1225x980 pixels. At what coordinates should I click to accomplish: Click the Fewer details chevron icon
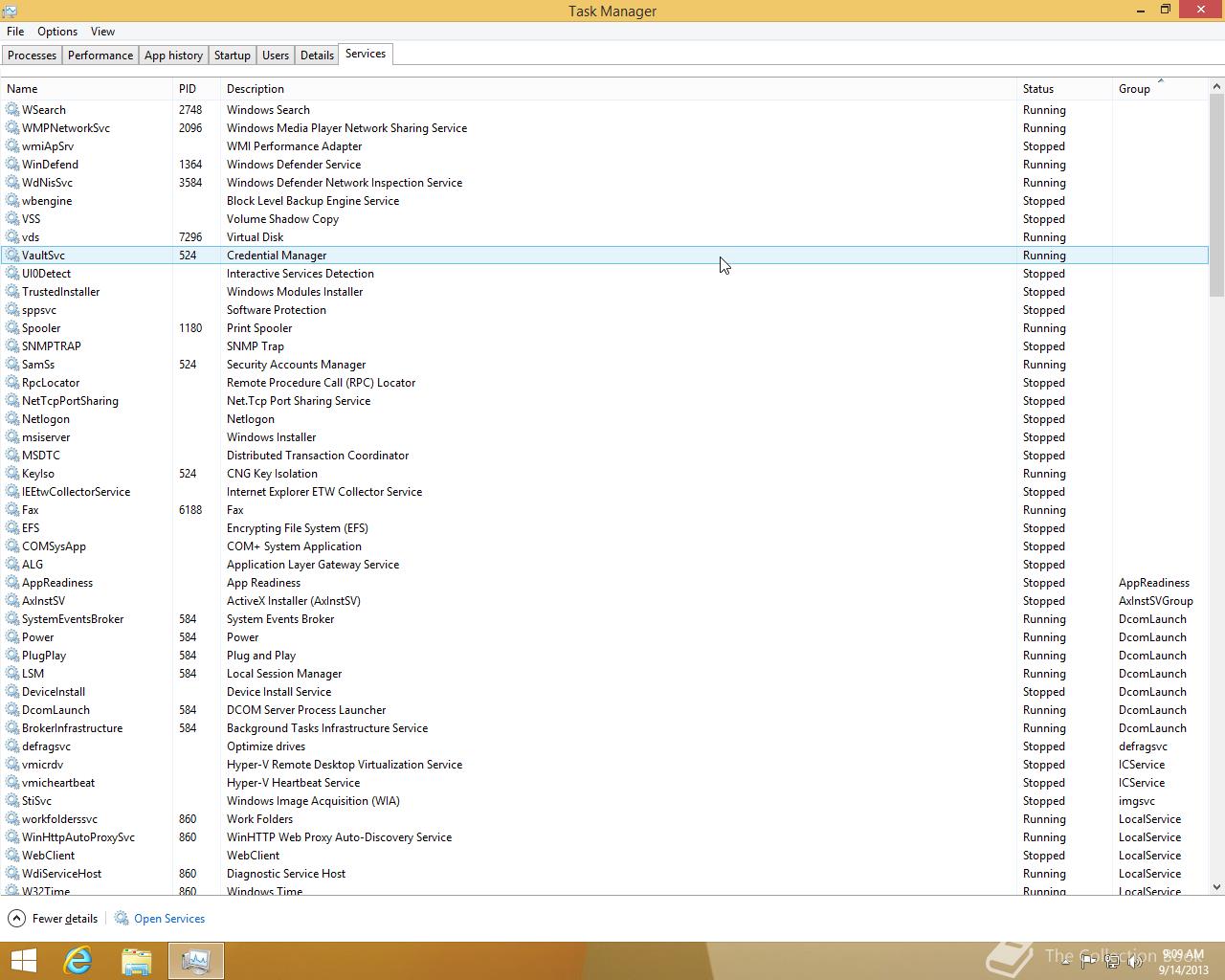(16, 919)
